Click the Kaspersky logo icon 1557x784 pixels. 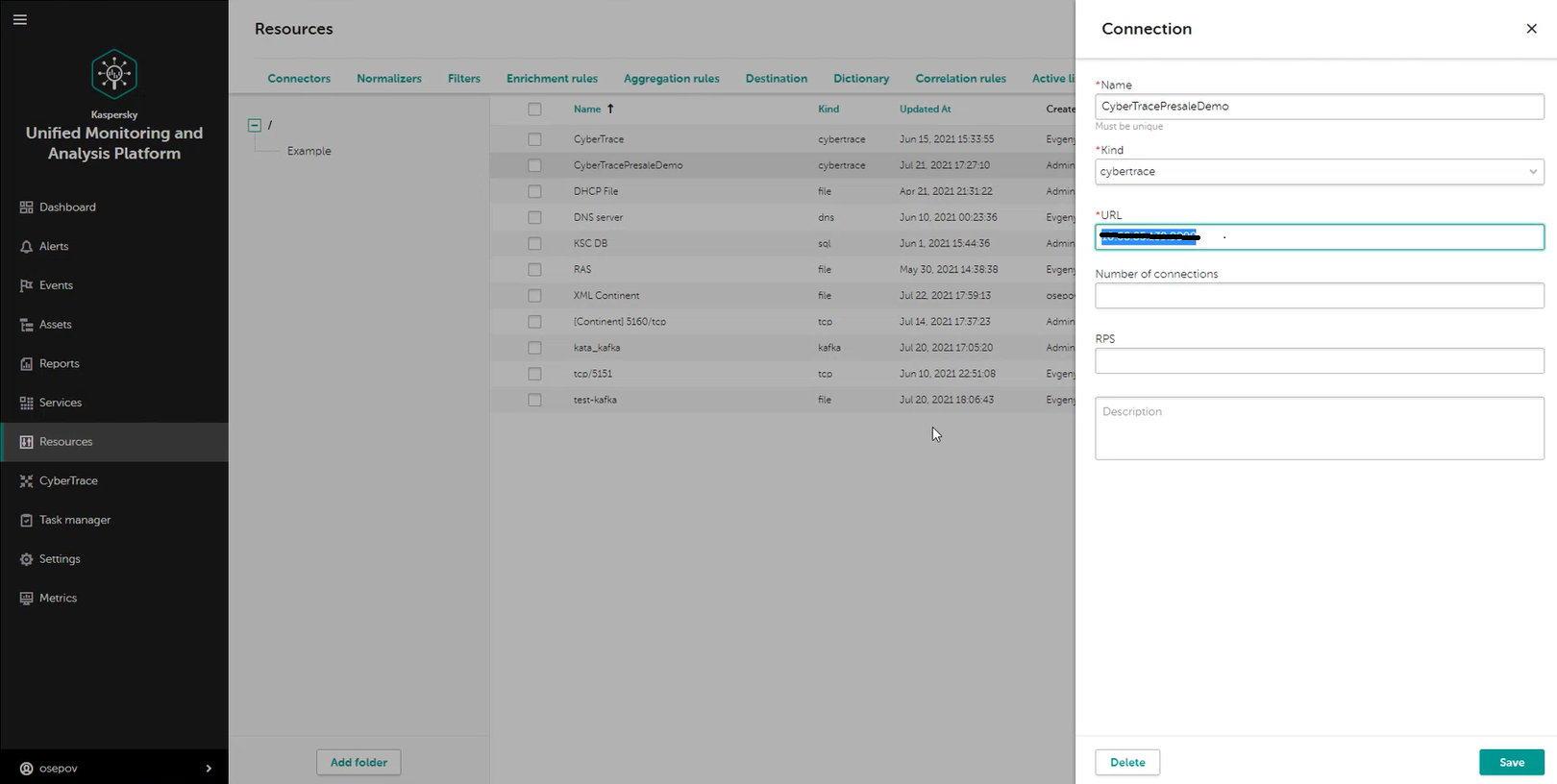114,74
